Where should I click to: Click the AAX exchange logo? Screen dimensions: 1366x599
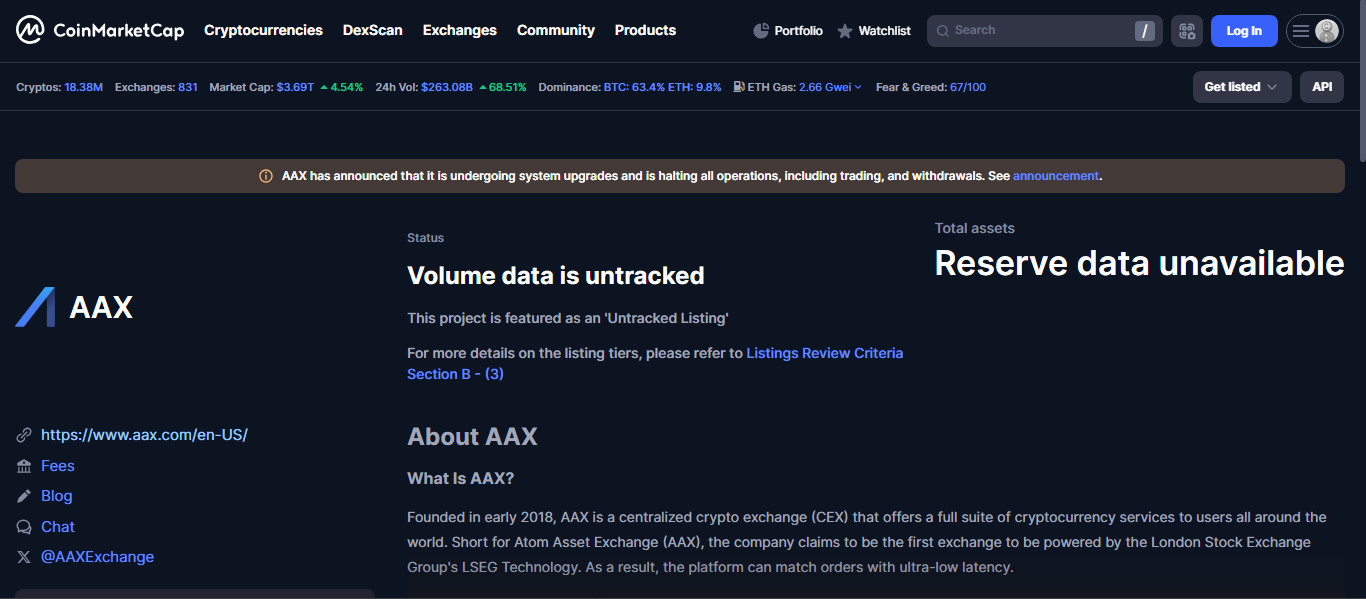click(35, 307)
